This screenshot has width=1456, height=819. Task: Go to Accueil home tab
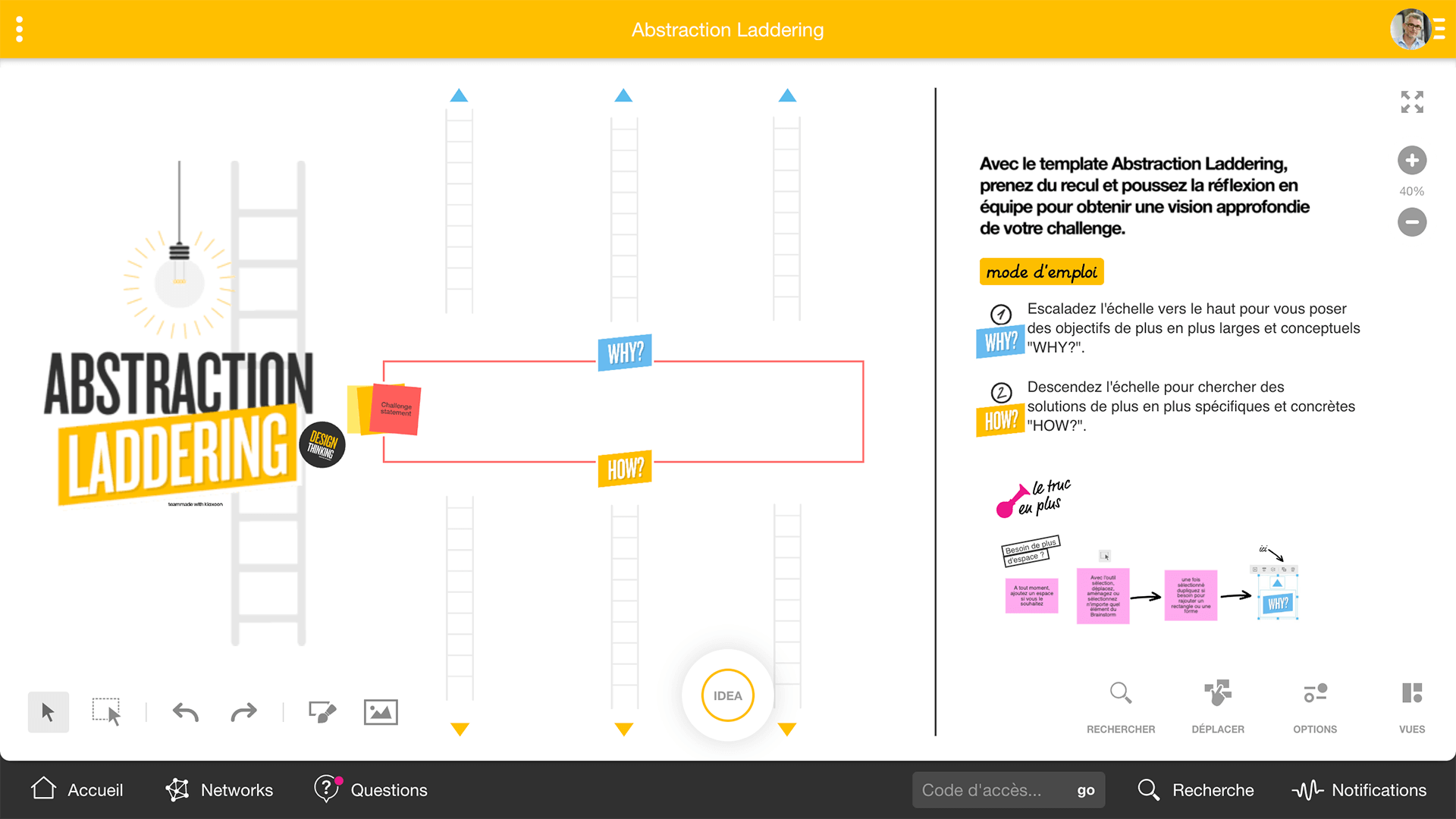click(77, 789)
